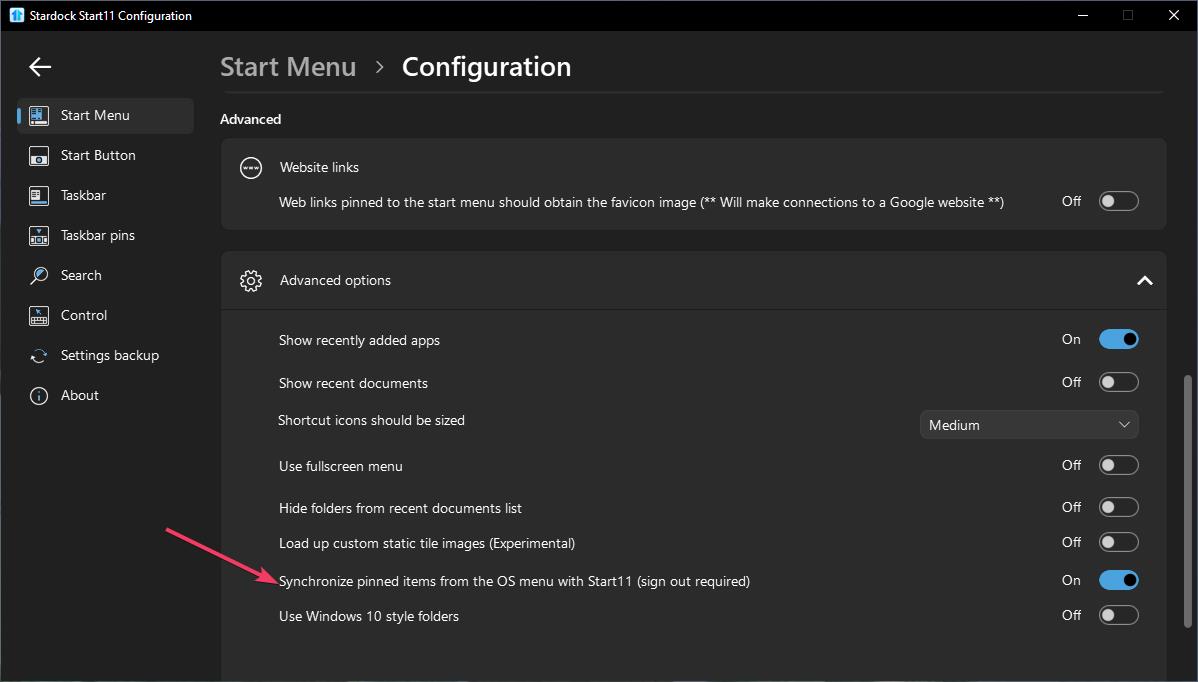This screenshot has height=682, width=1198.
Task: Collapse the Advanced options section chevron
Action: pyautogui.click(x=1144, y=281)
